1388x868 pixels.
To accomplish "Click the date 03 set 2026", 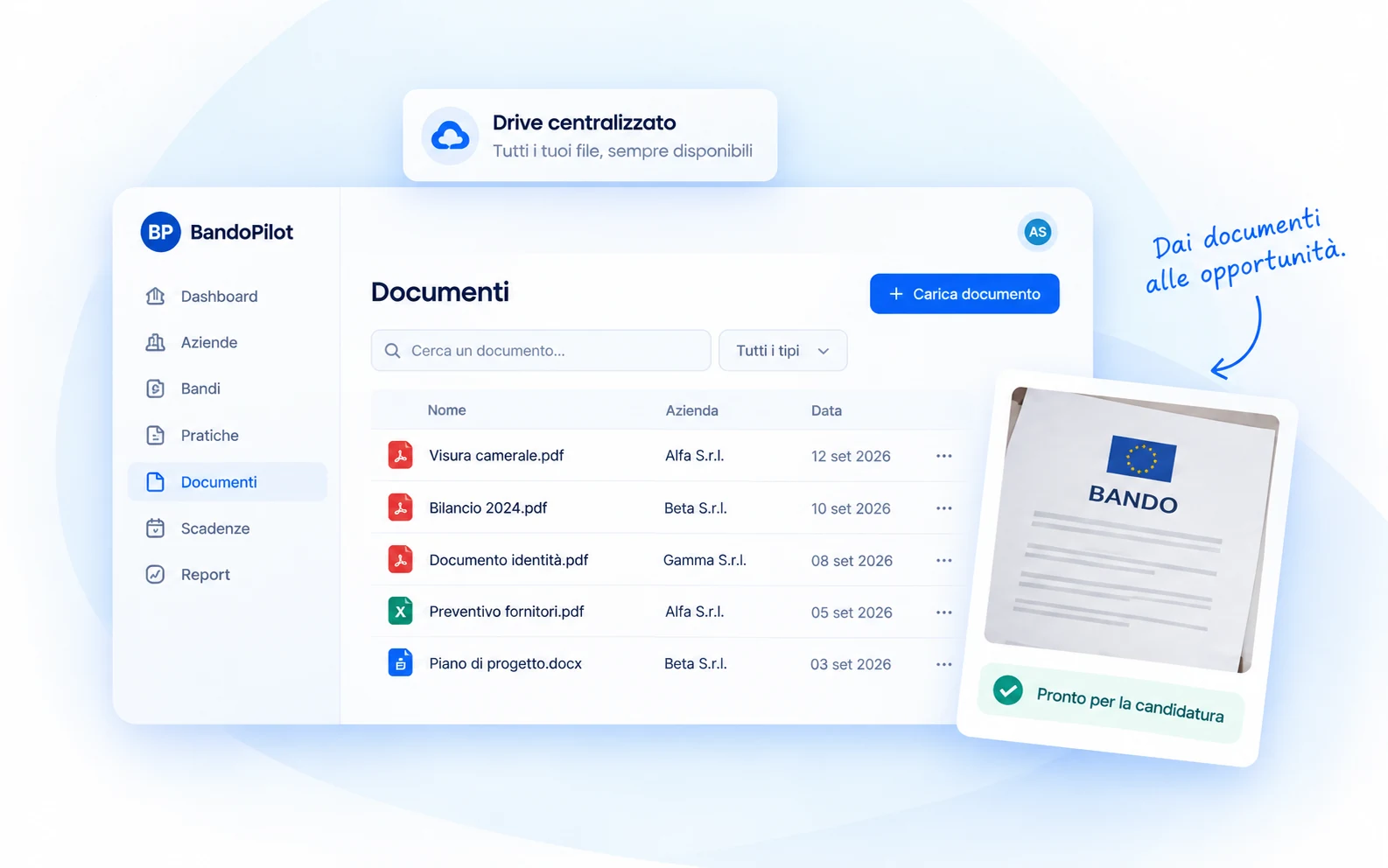I will (x=851, y=664).
